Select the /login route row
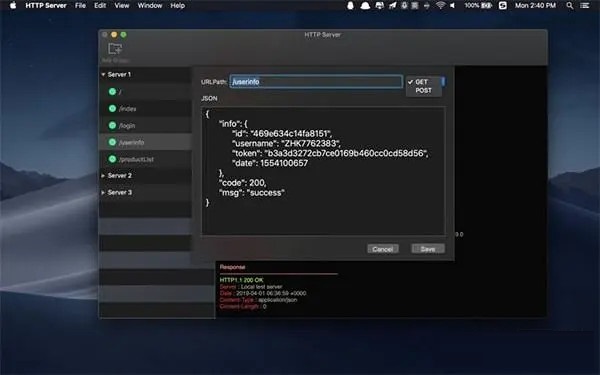This screenshot has height=375, width=600. tap(145, 126)
